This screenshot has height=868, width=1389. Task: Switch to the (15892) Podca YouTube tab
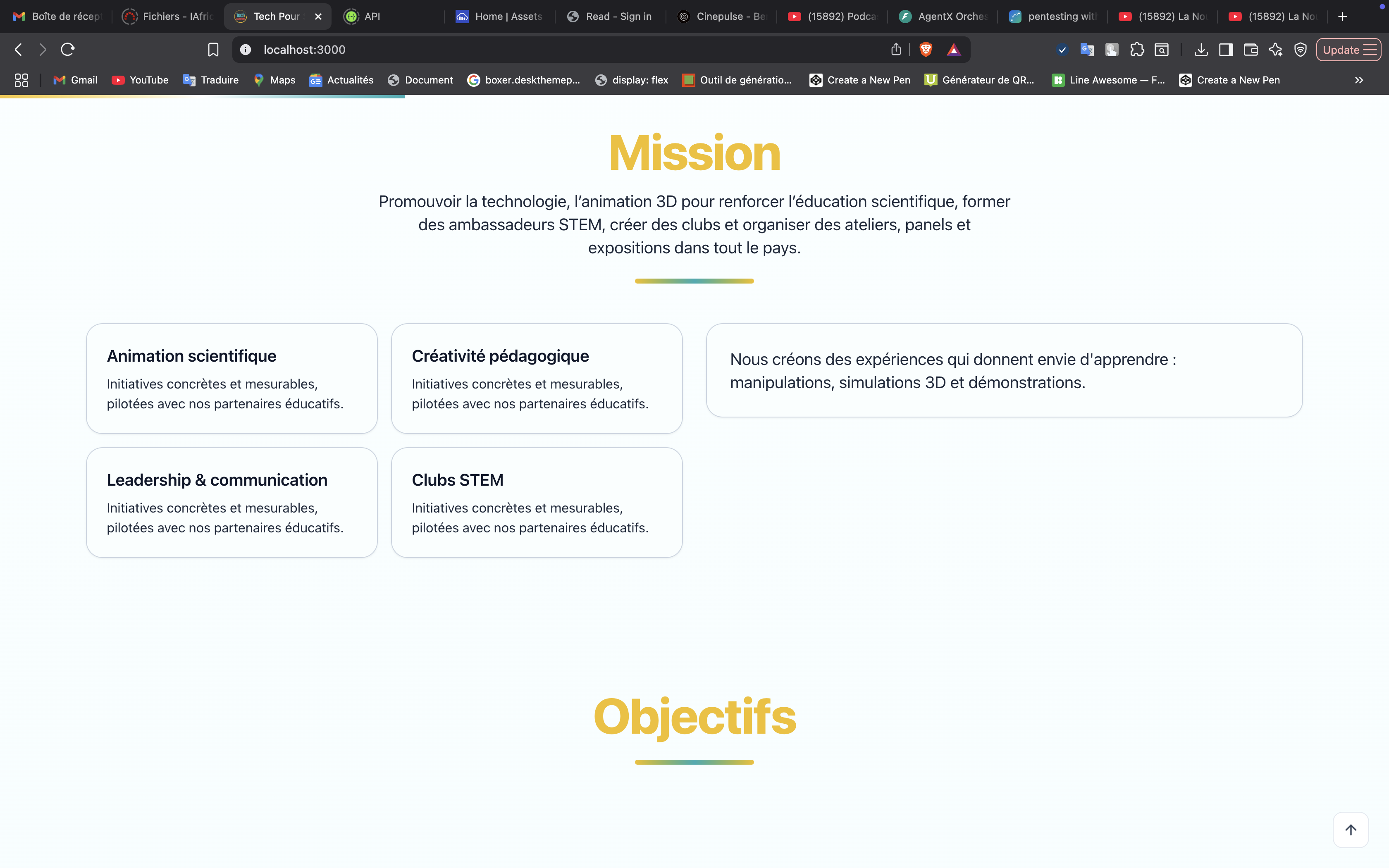pos(832,17)
